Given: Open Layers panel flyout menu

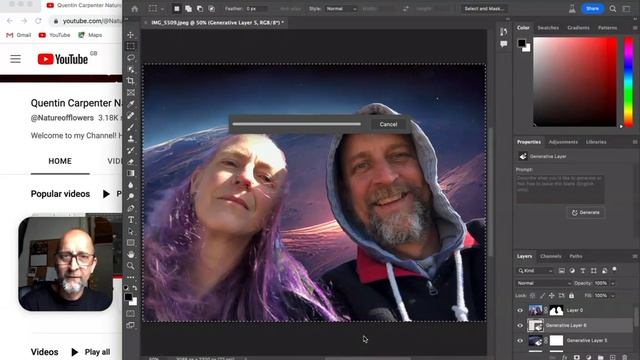Looking at the screenshot, I should [x=635, y=256].
